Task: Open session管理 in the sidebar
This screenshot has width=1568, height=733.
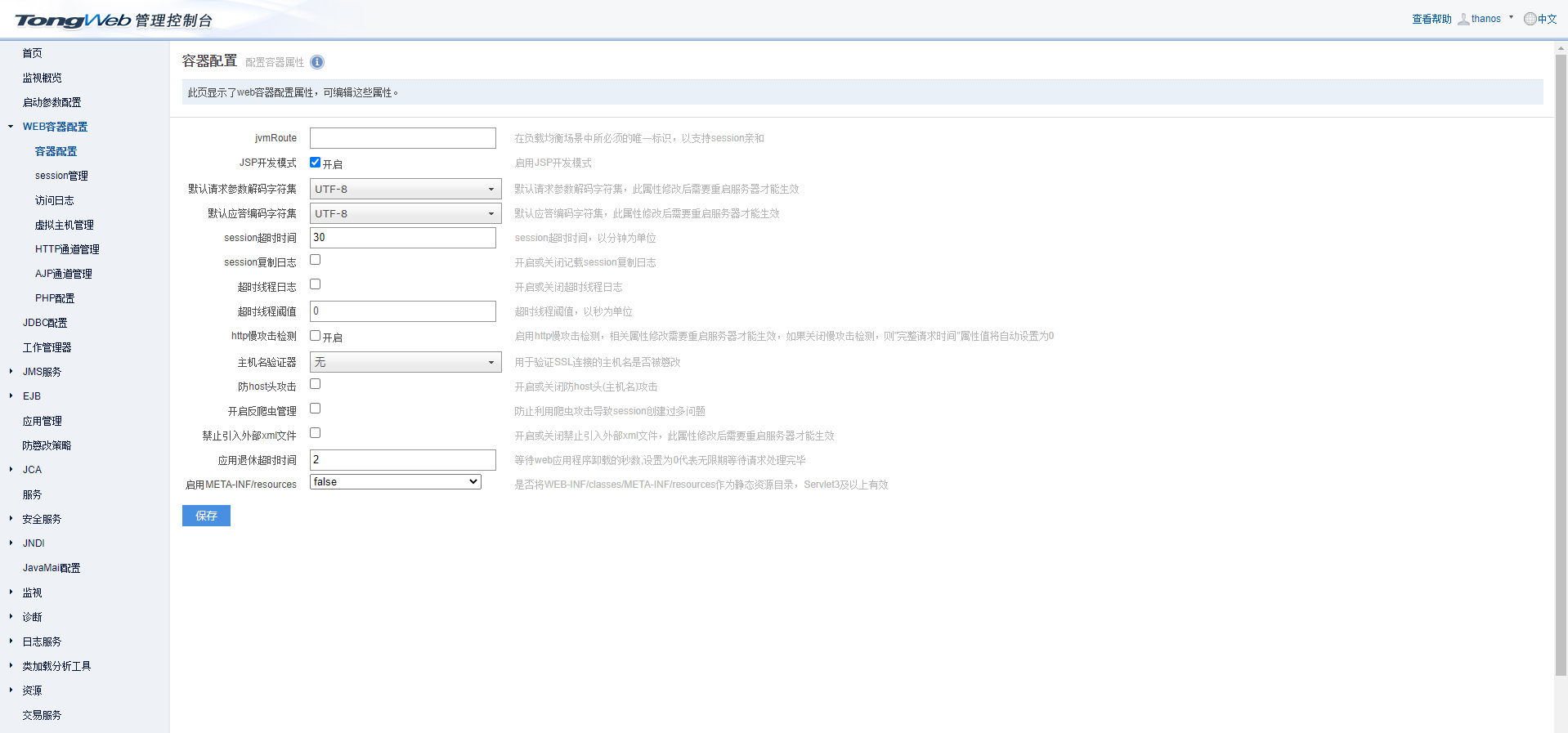Action: (x=61, y=176)
